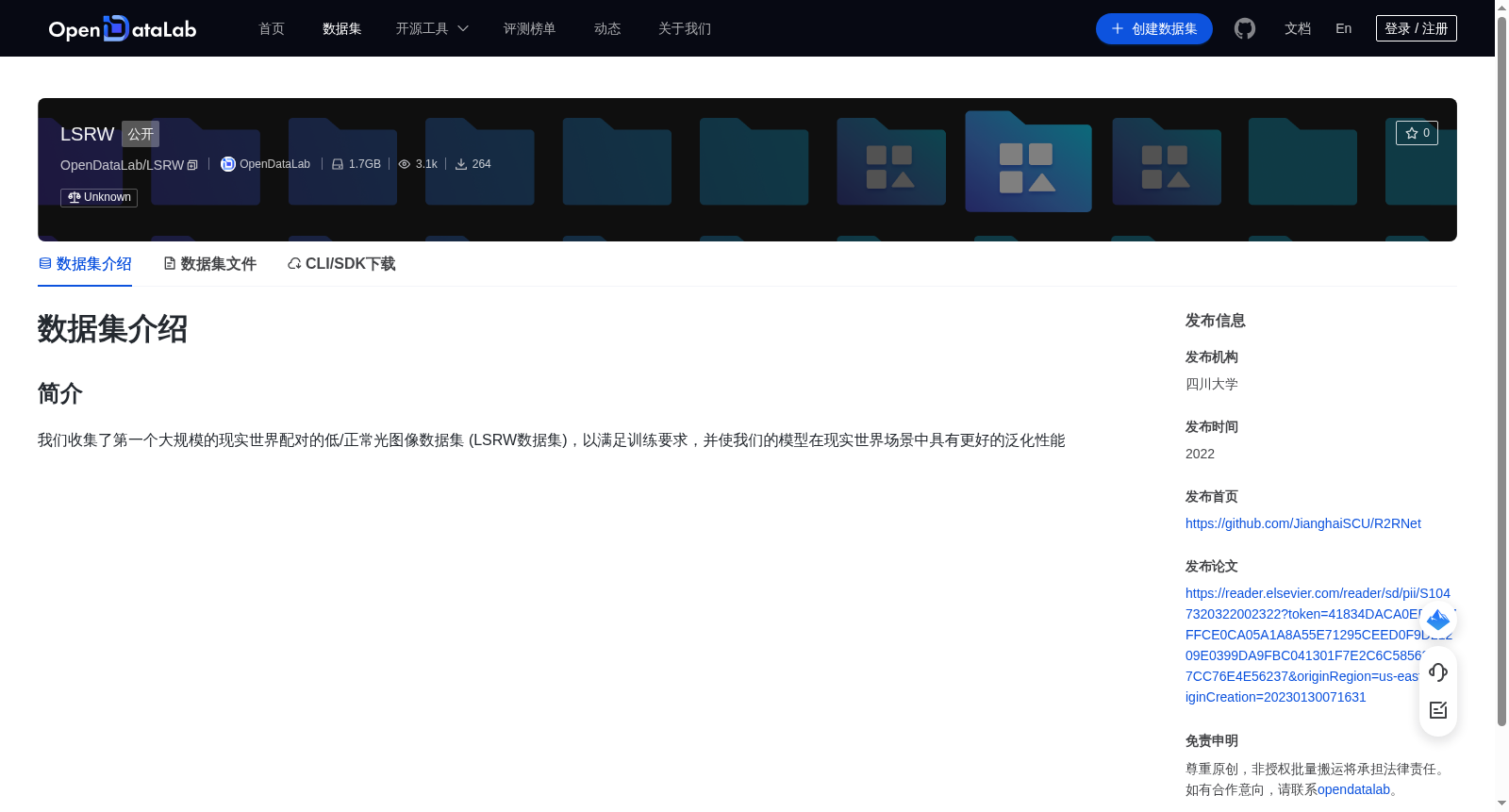Open 评测榜单 navigation item
Viewport: 1509px width, 812px height.
click(x=530, y=28)
